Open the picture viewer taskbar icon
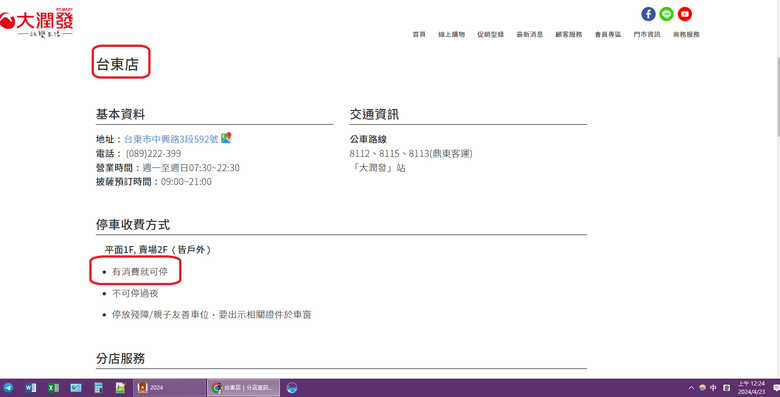The height and width of the screenshot is (397, 780). (76, 388)
